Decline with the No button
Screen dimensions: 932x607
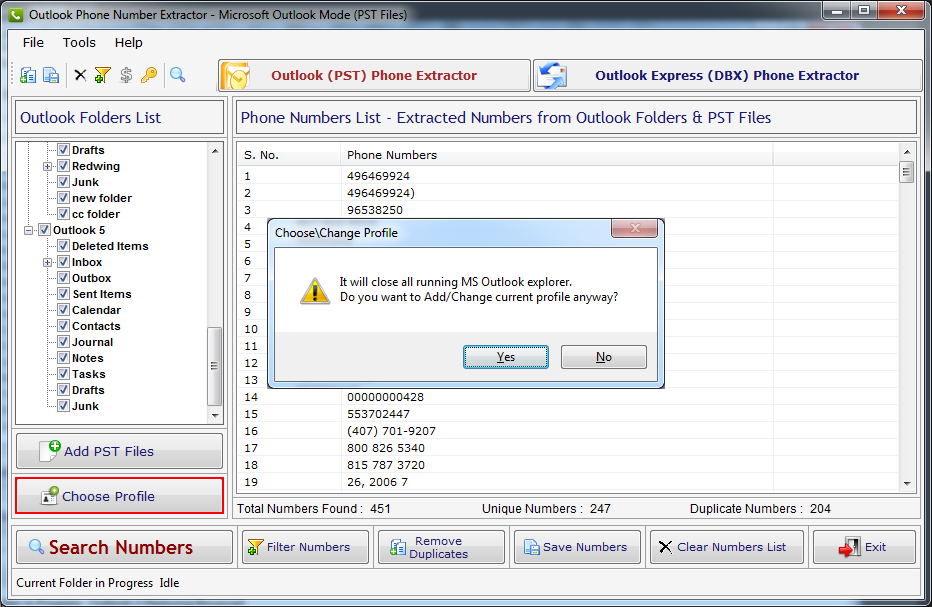click(604, 357)
